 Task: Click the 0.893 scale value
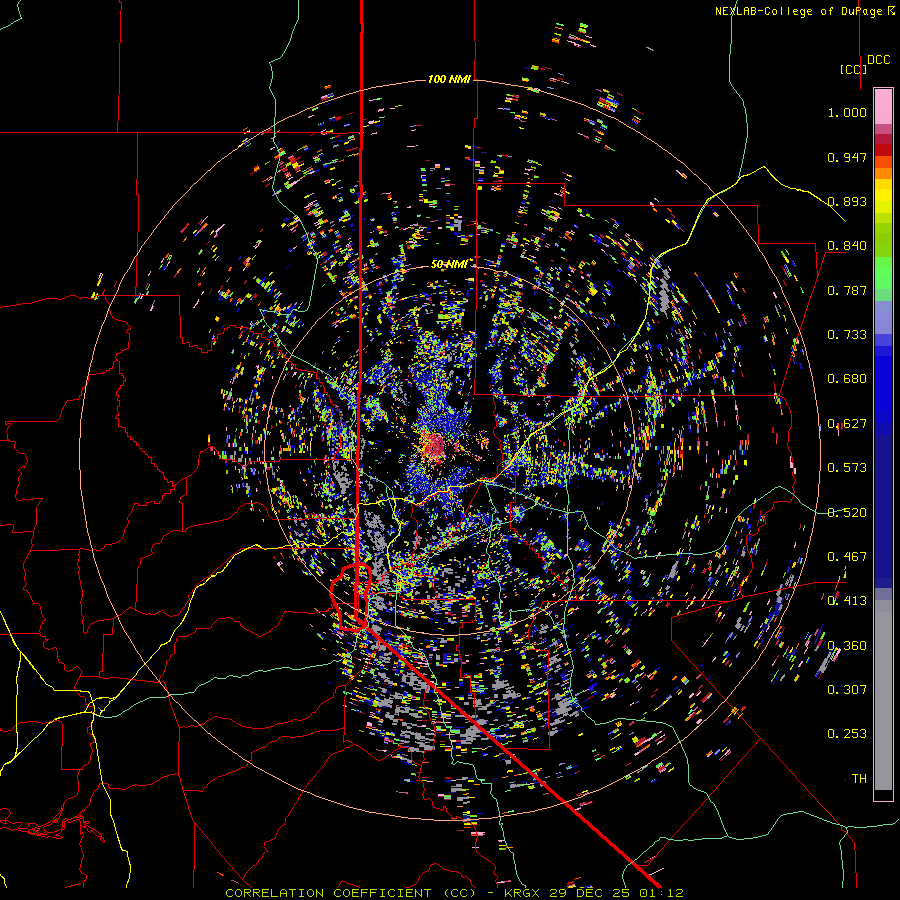click(x=847, y=201)
